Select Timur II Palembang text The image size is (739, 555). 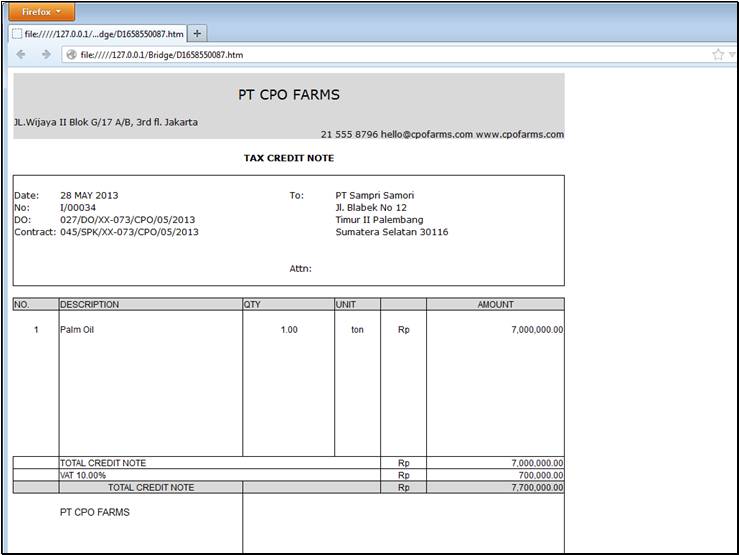pyautogui.click(x=379, y=220)
